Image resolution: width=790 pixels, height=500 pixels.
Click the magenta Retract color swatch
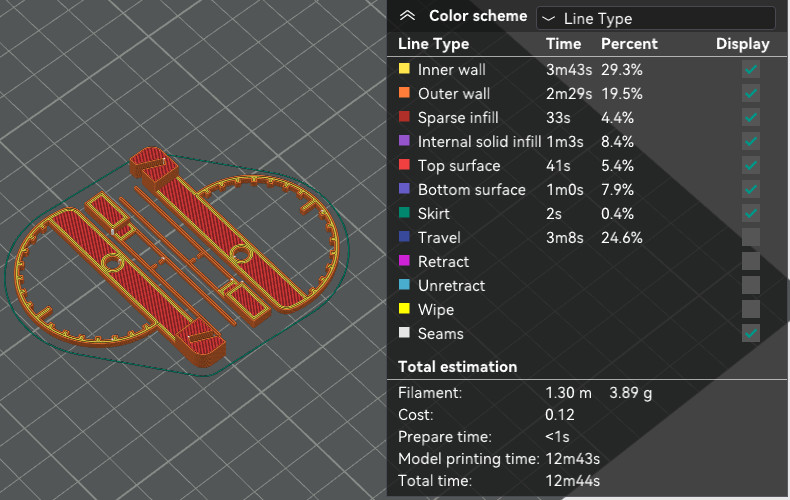pyautogui.click(x=404, y=262)
